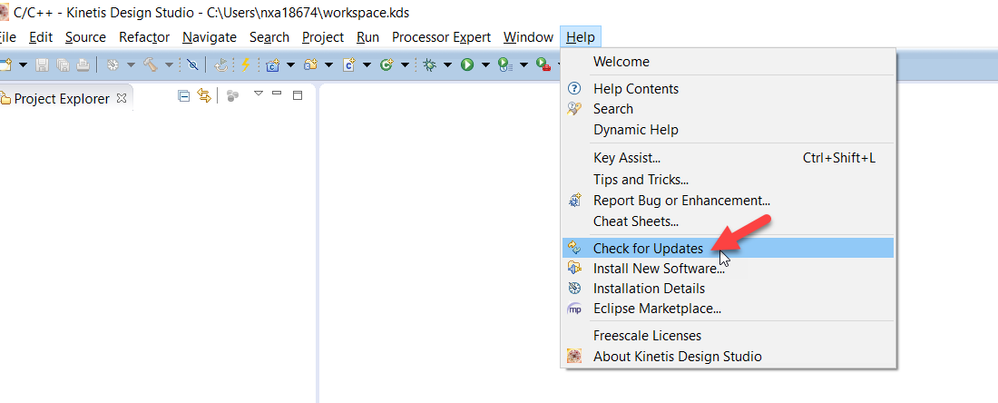Viewport: 998px width, 403px height.
Task: Click the green Run button icon
Action: point(466,65)
